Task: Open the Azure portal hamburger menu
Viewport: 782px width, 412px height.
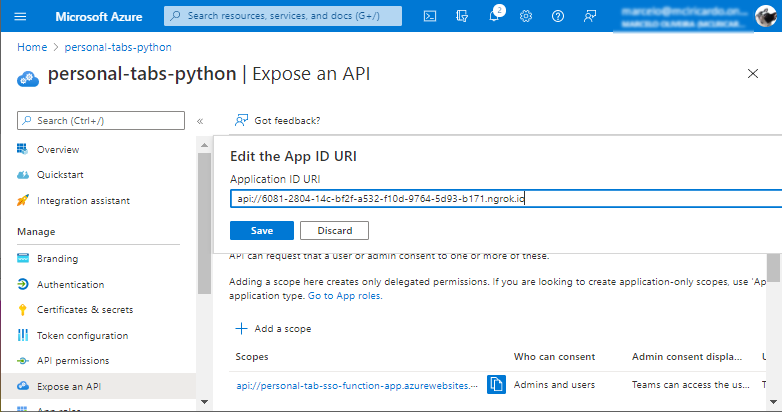Action: pyautogui.click(x=20, y=16)
